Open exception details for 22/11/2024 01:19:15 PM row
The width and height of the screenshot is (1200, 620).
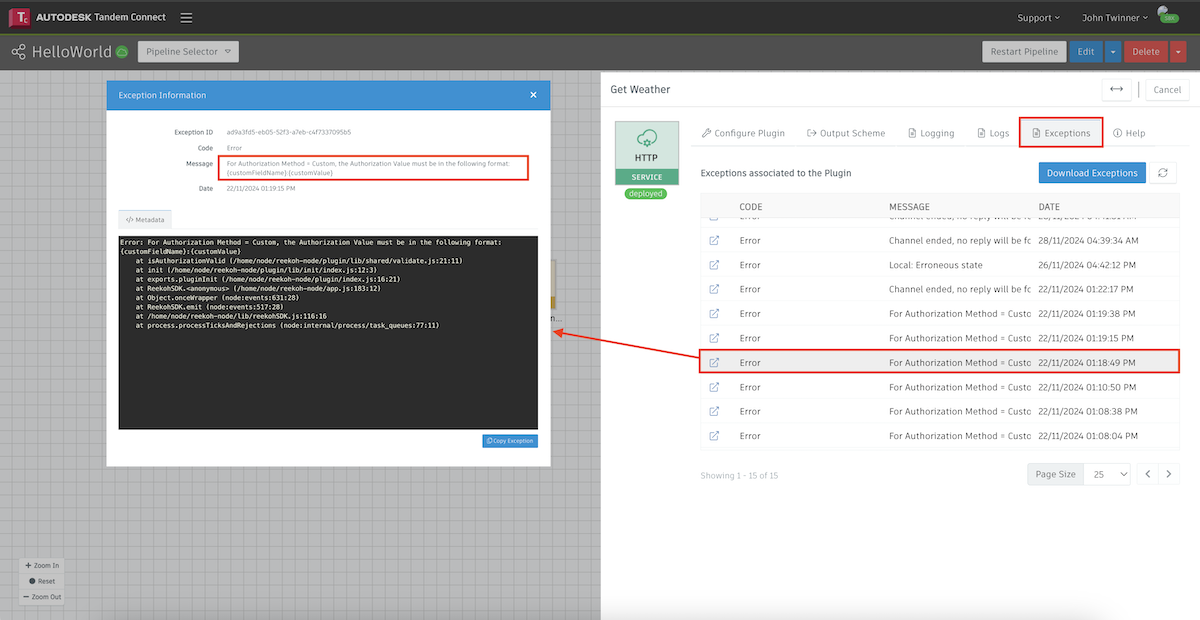714,338
